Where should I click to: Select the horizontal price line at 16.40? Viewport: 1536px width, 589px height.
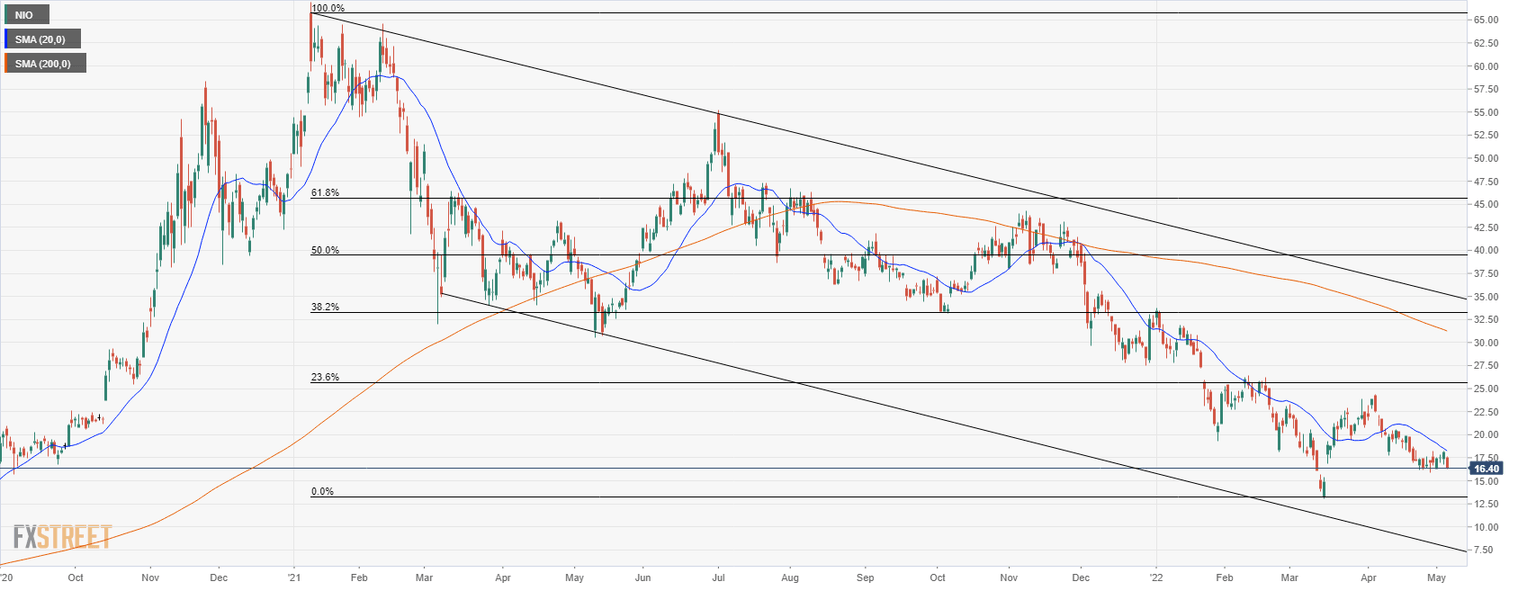pyautogui.click(x=700, y=466)
